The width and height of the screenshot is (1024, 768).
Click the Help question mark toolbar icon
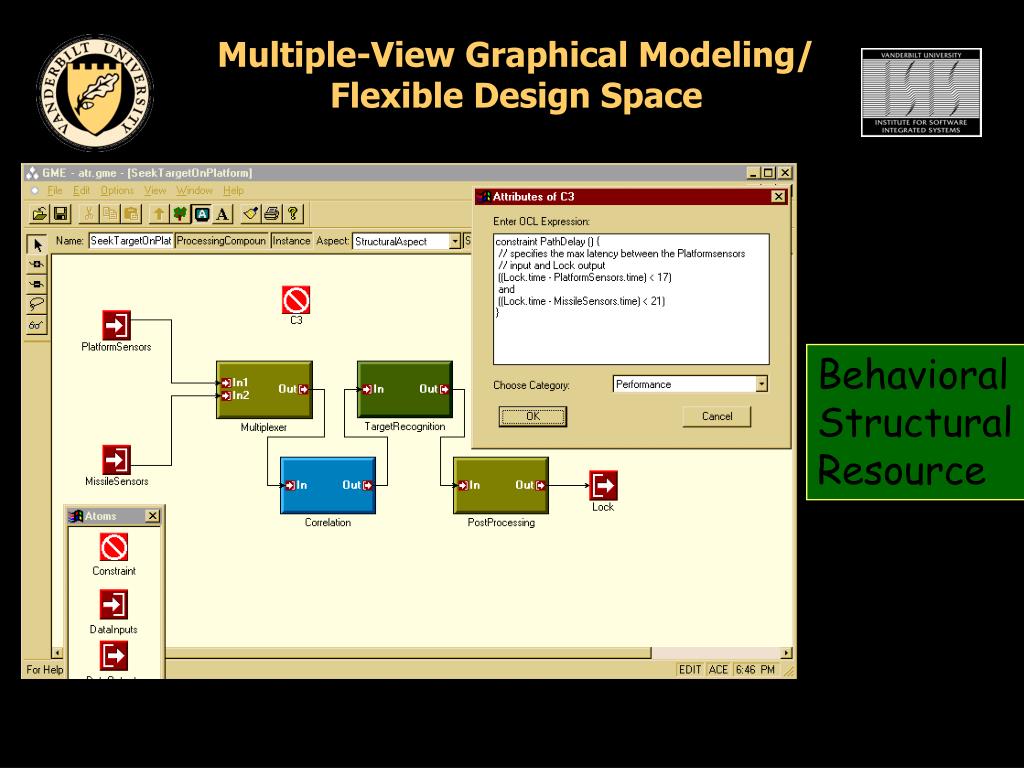point(293,214)
